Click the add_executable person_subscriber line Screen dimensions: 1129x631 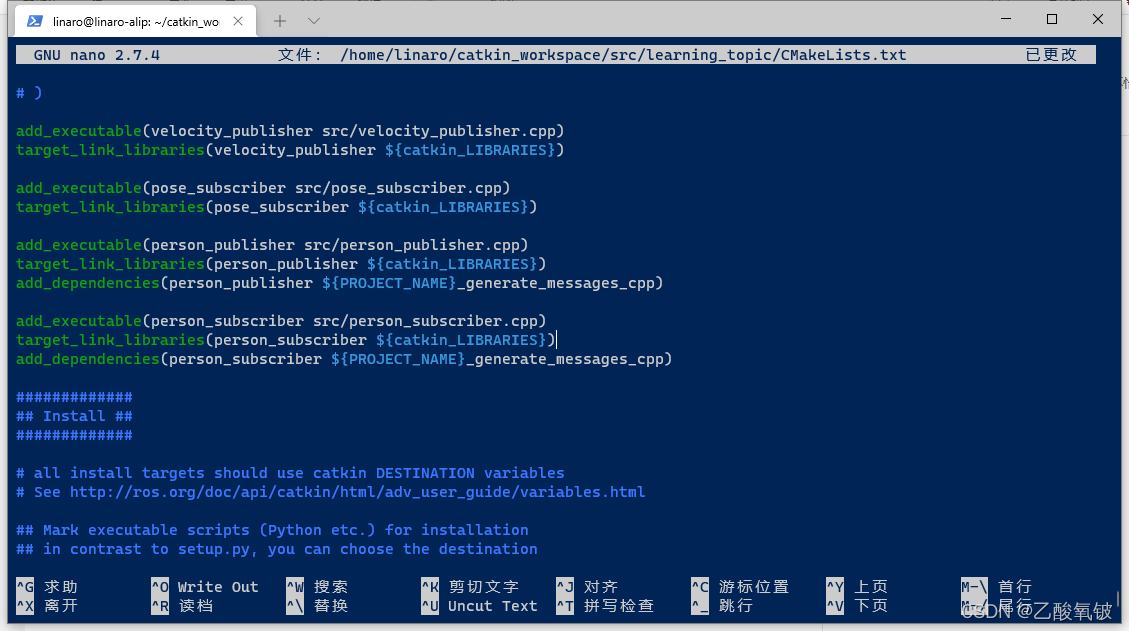pyautogui.click(x=282, y=321)
